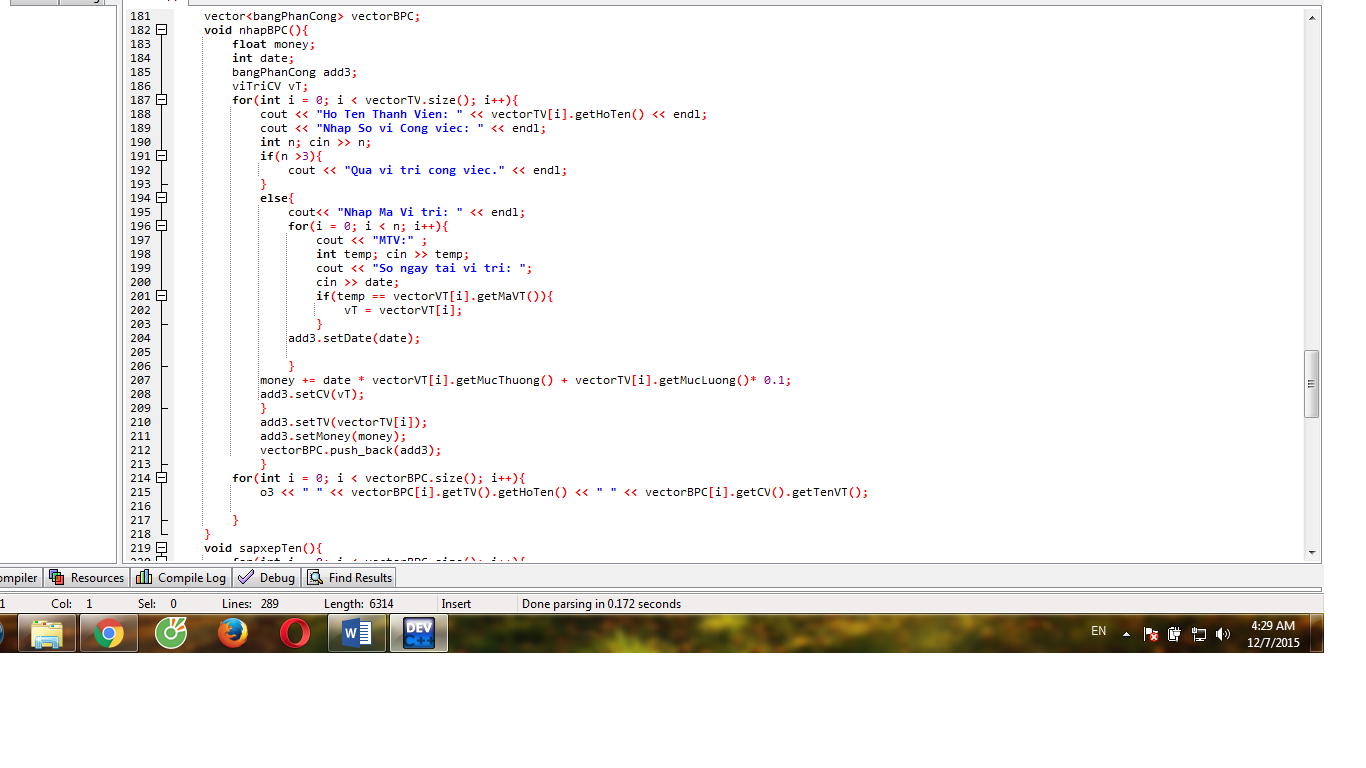Switch to the Compile Log tab
This screenshot has width=1366, height=768.
click(x=181, y=577)
